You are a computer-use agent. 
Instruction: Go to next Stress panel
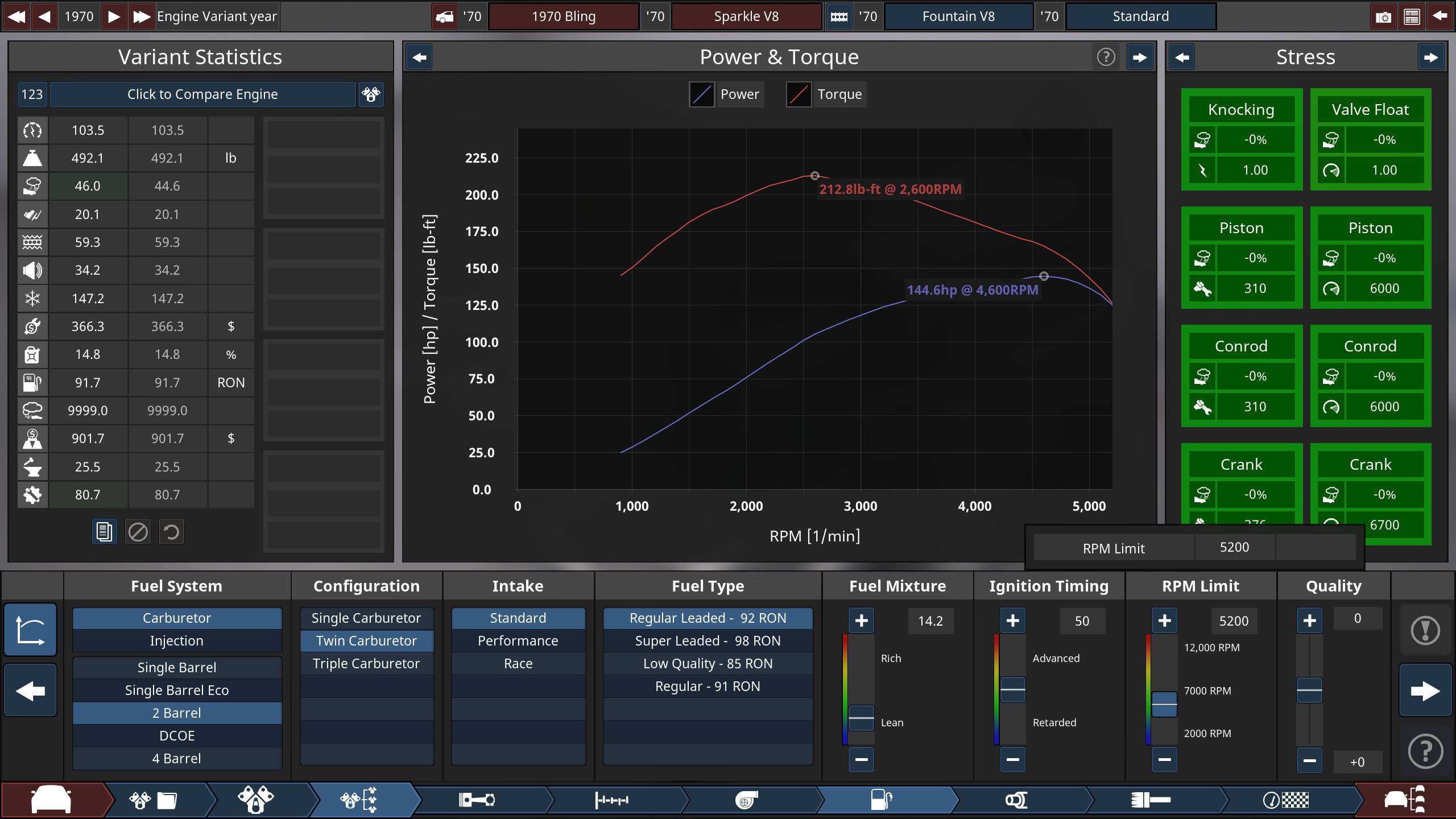[x=1431, y=57]
